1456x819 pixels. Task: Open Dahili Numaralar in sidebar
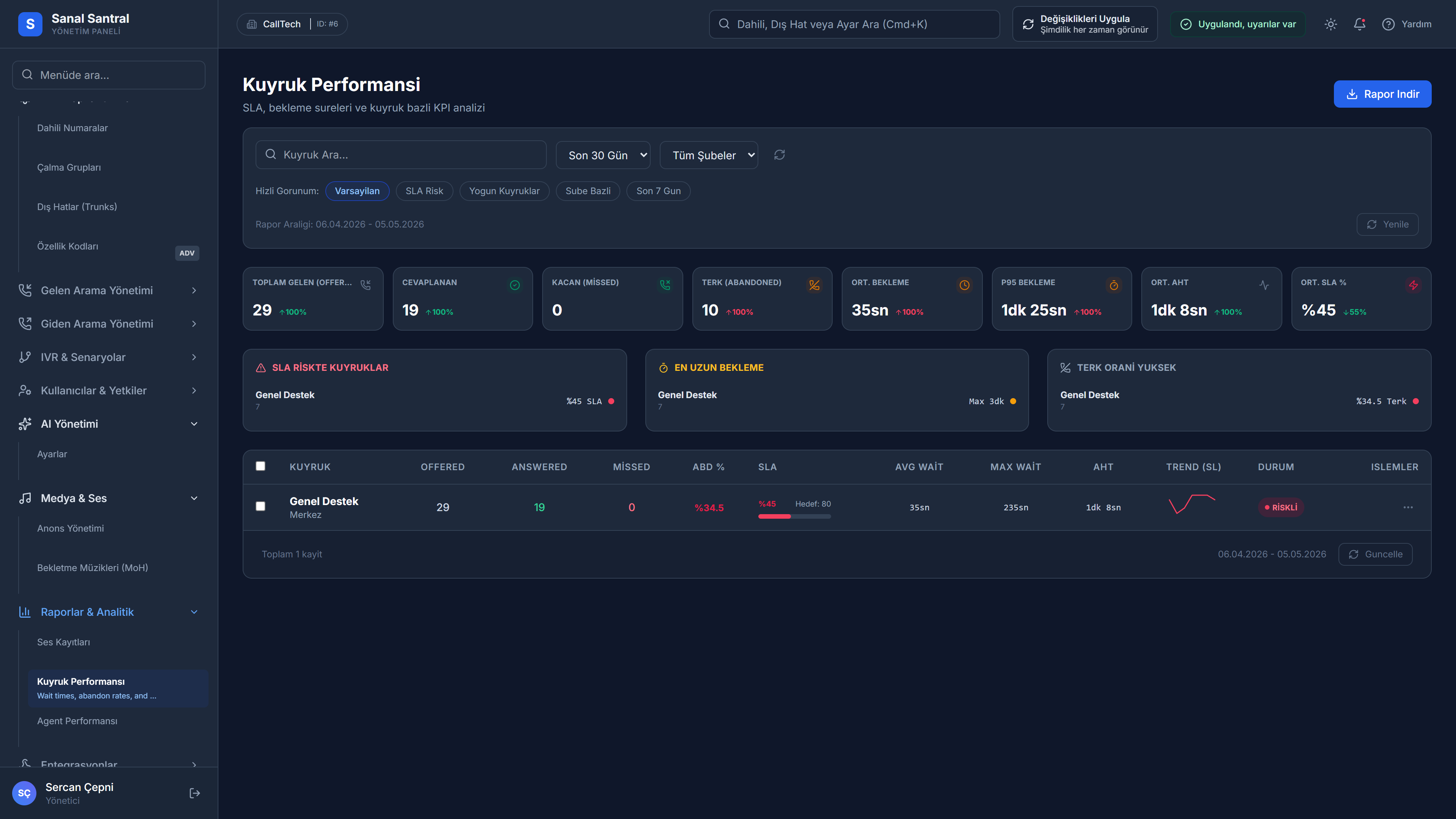point(72,128)
